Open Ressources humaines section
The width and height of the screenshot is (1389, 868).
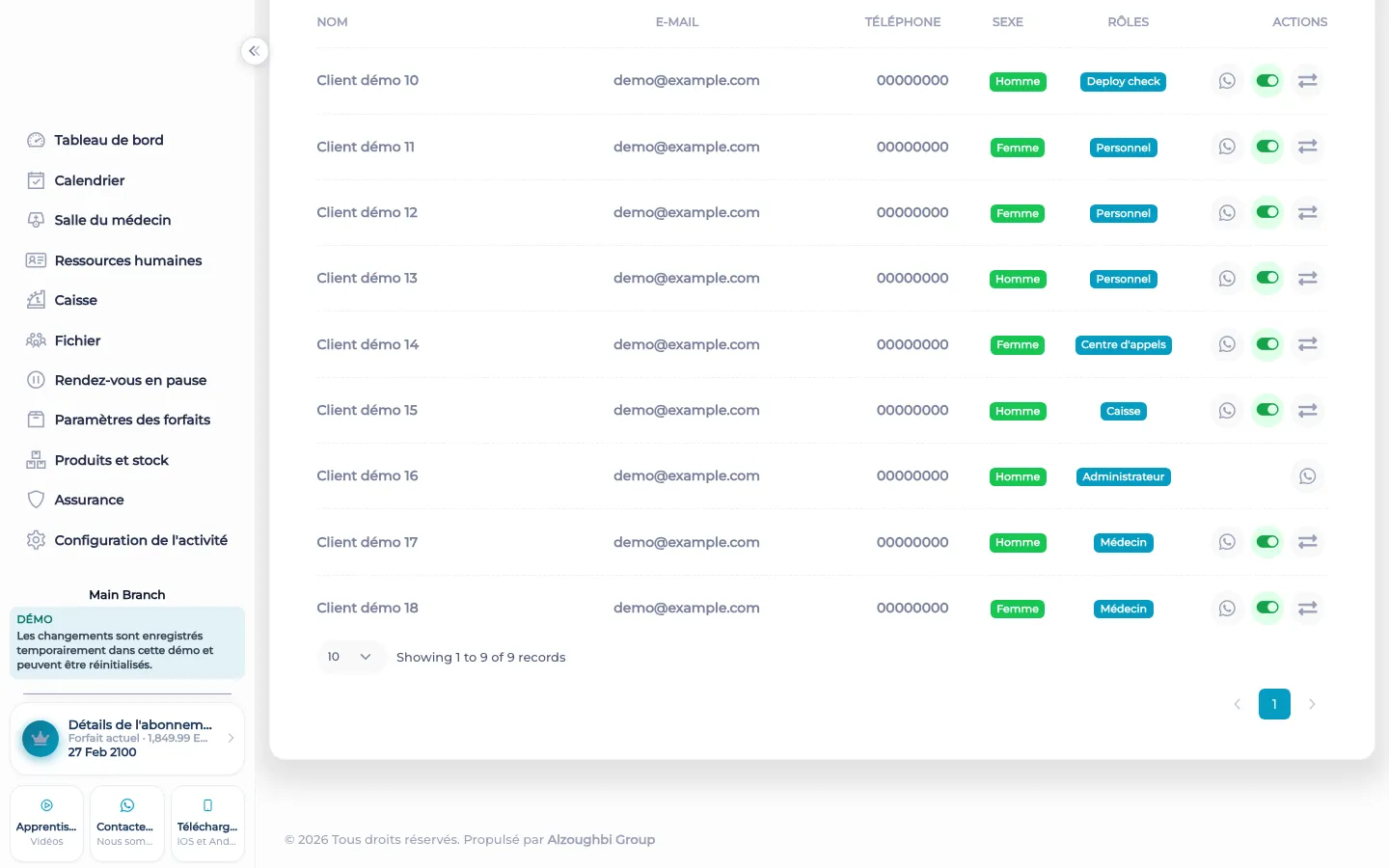(128, 260)
